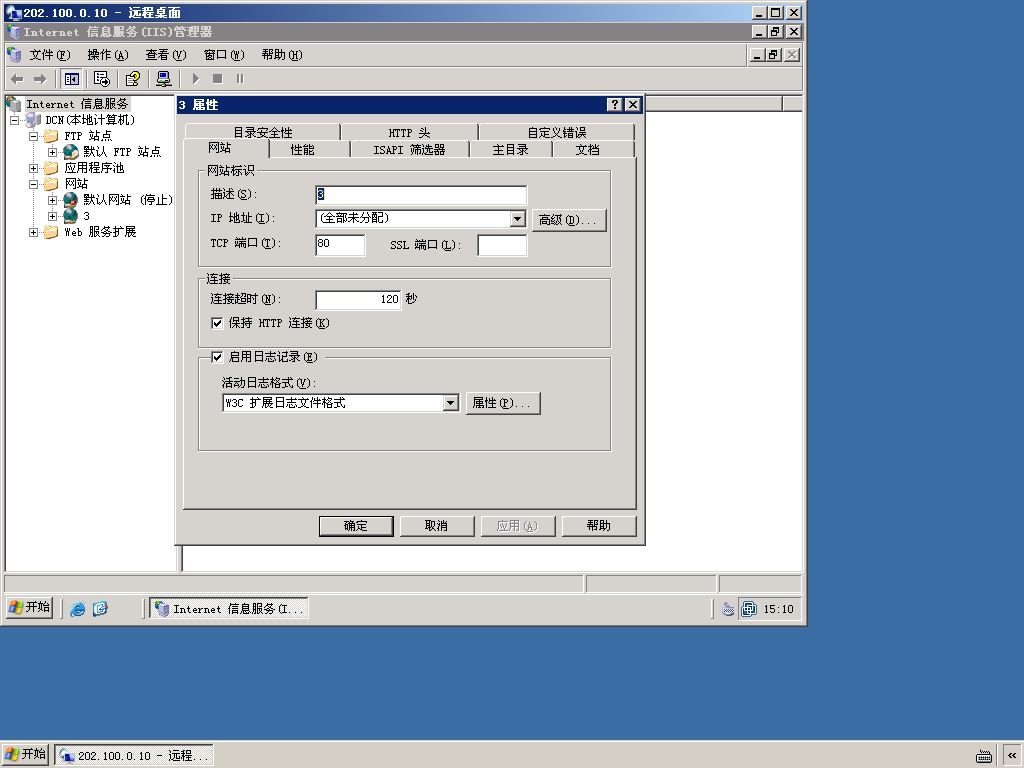Select the FTP 站点 folder icon
The height and width of the screenshot is (768, 1024).
pos(51,136)
